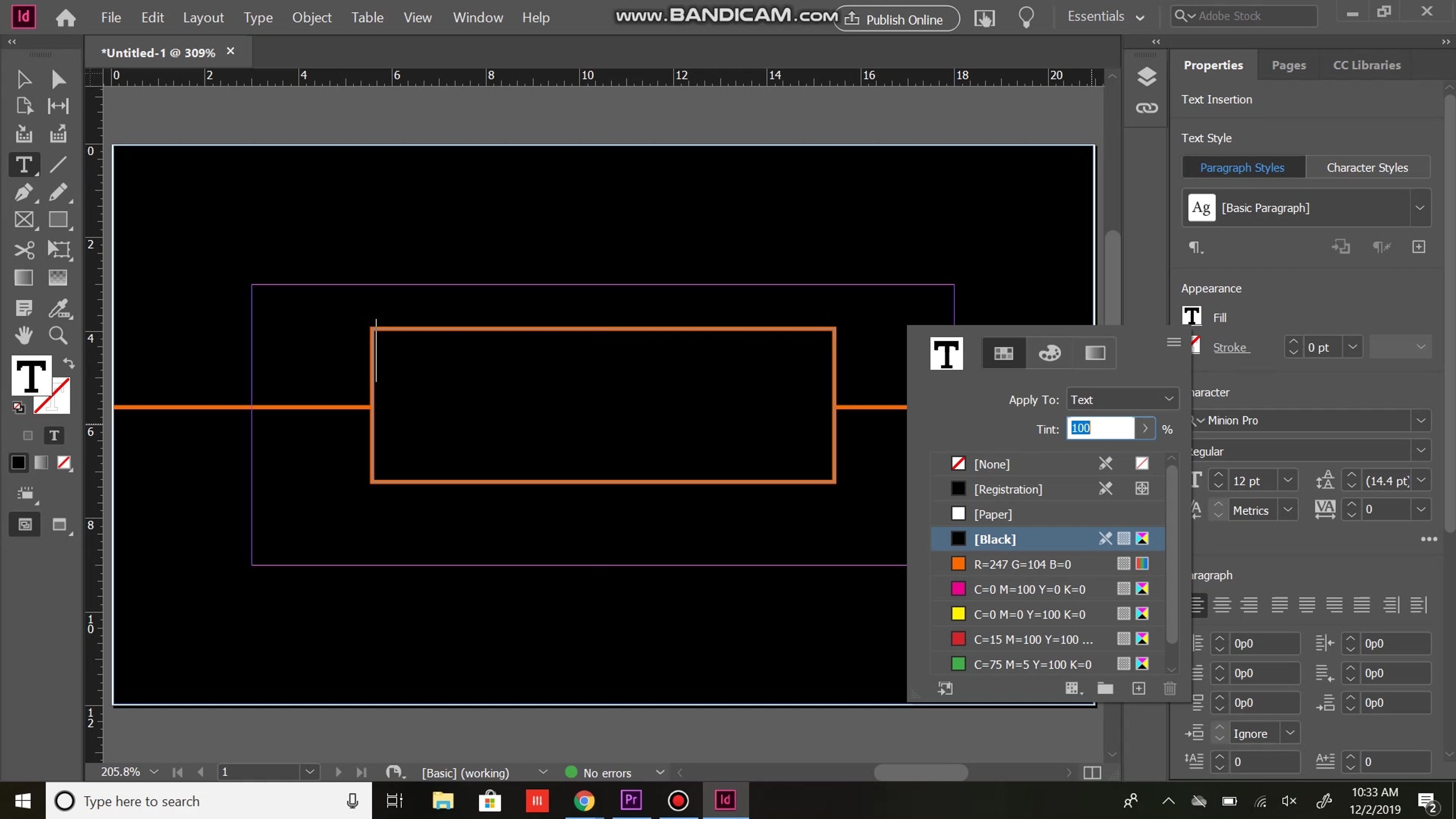Open the Object menu
Viewport: 1456px width, 819px height.
(311, 18)
